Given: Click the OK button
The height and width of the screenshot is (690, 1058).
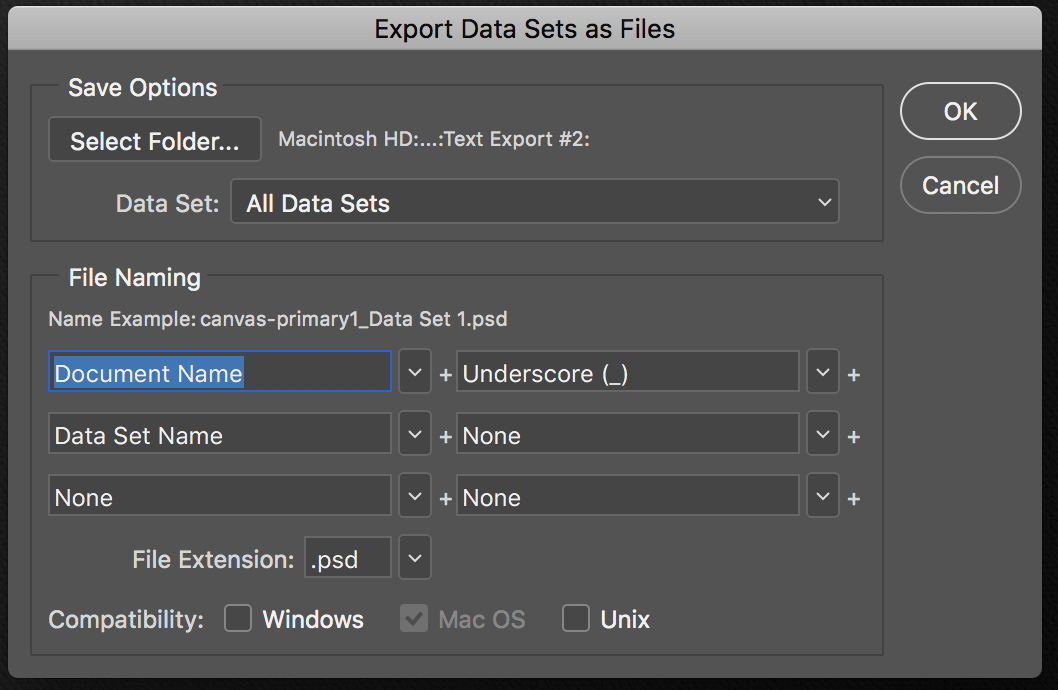Looking at the screenshot, I should pyautogui.click(x=960, y=111).
